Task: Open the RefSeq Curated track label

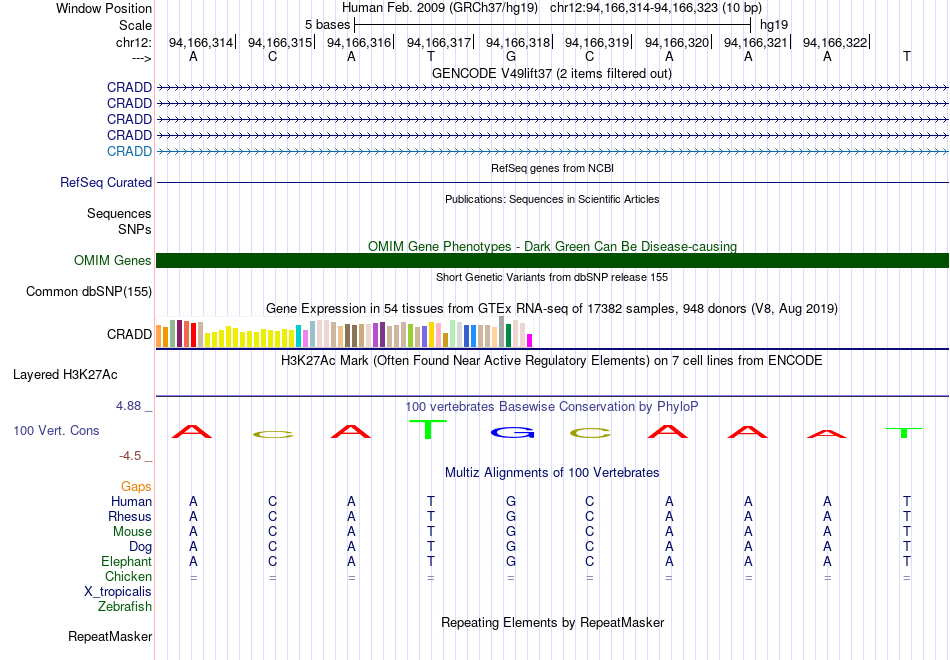Action: pyautogui.click(x=106, y=182)
